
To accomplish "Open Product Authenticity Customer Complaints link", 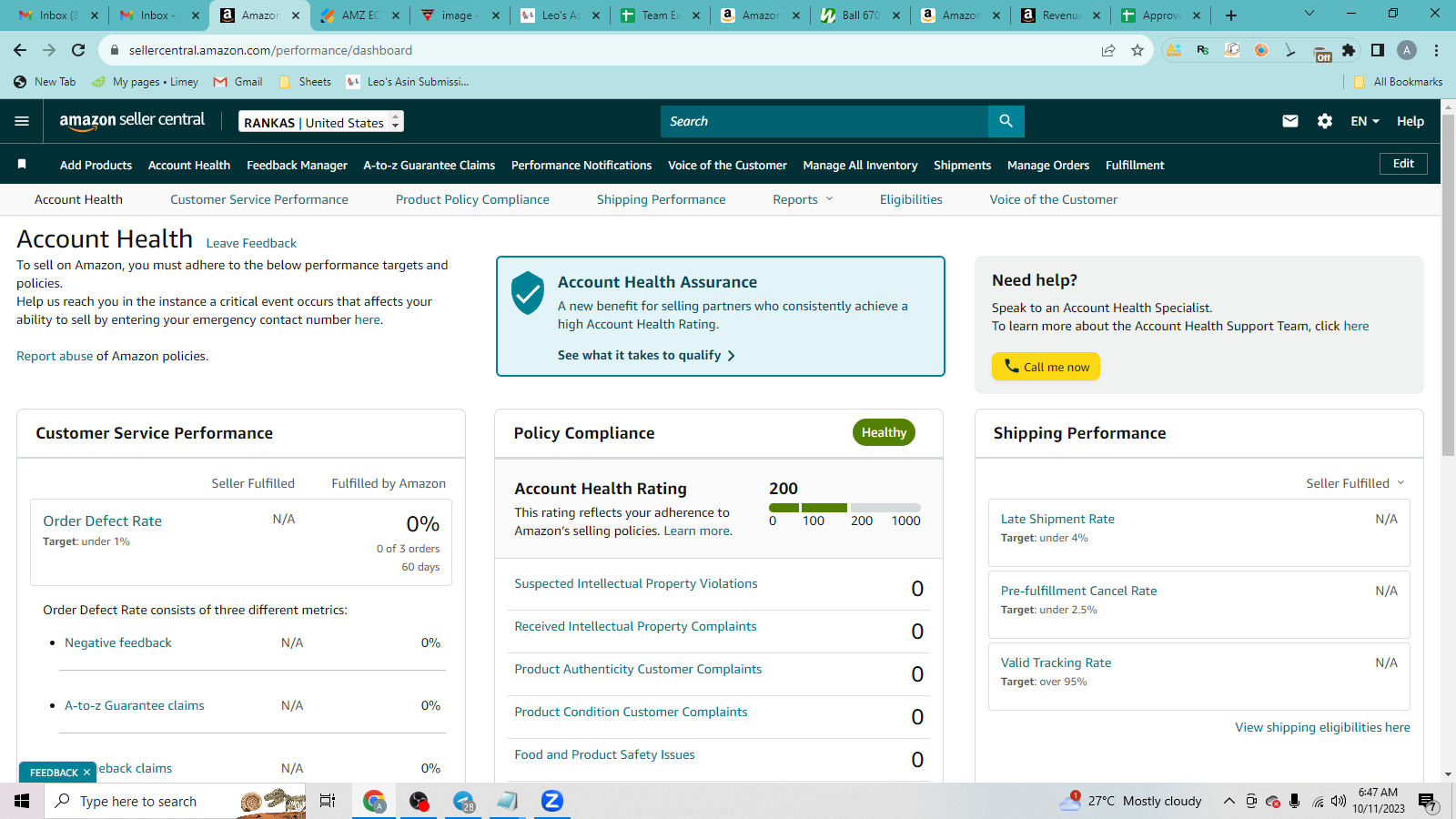I will point(638,669).
